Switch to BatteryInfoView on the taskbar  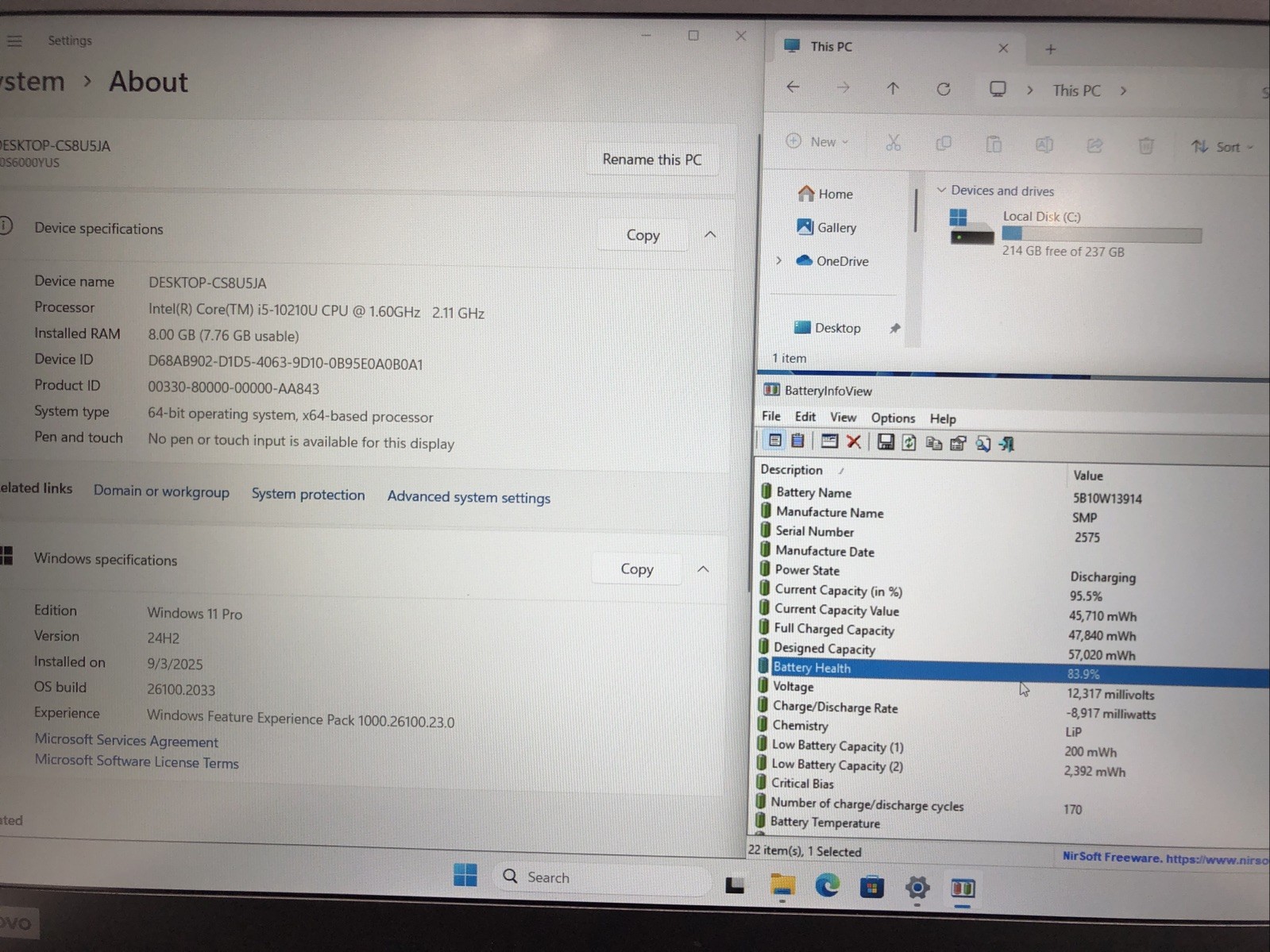tap(963, 888)
